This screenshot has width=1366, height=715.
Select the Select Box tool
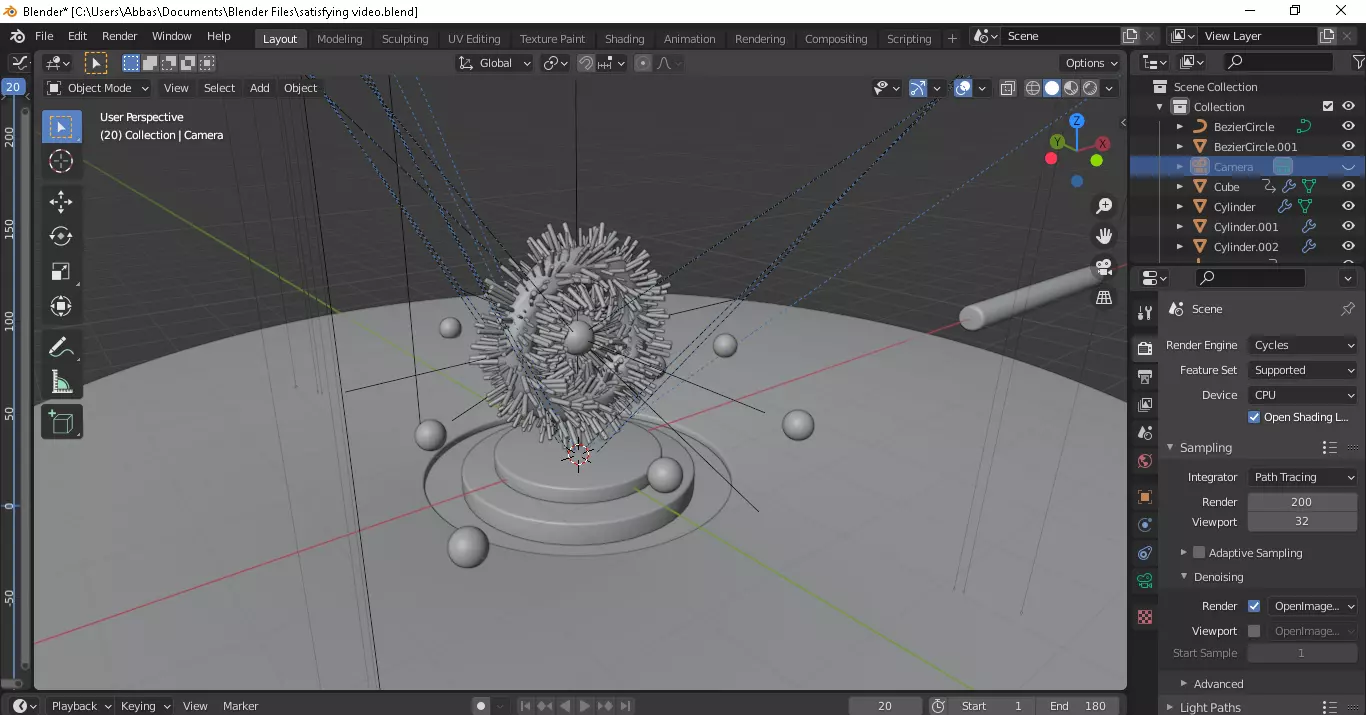pyautogui.click(x=61, y=127)
